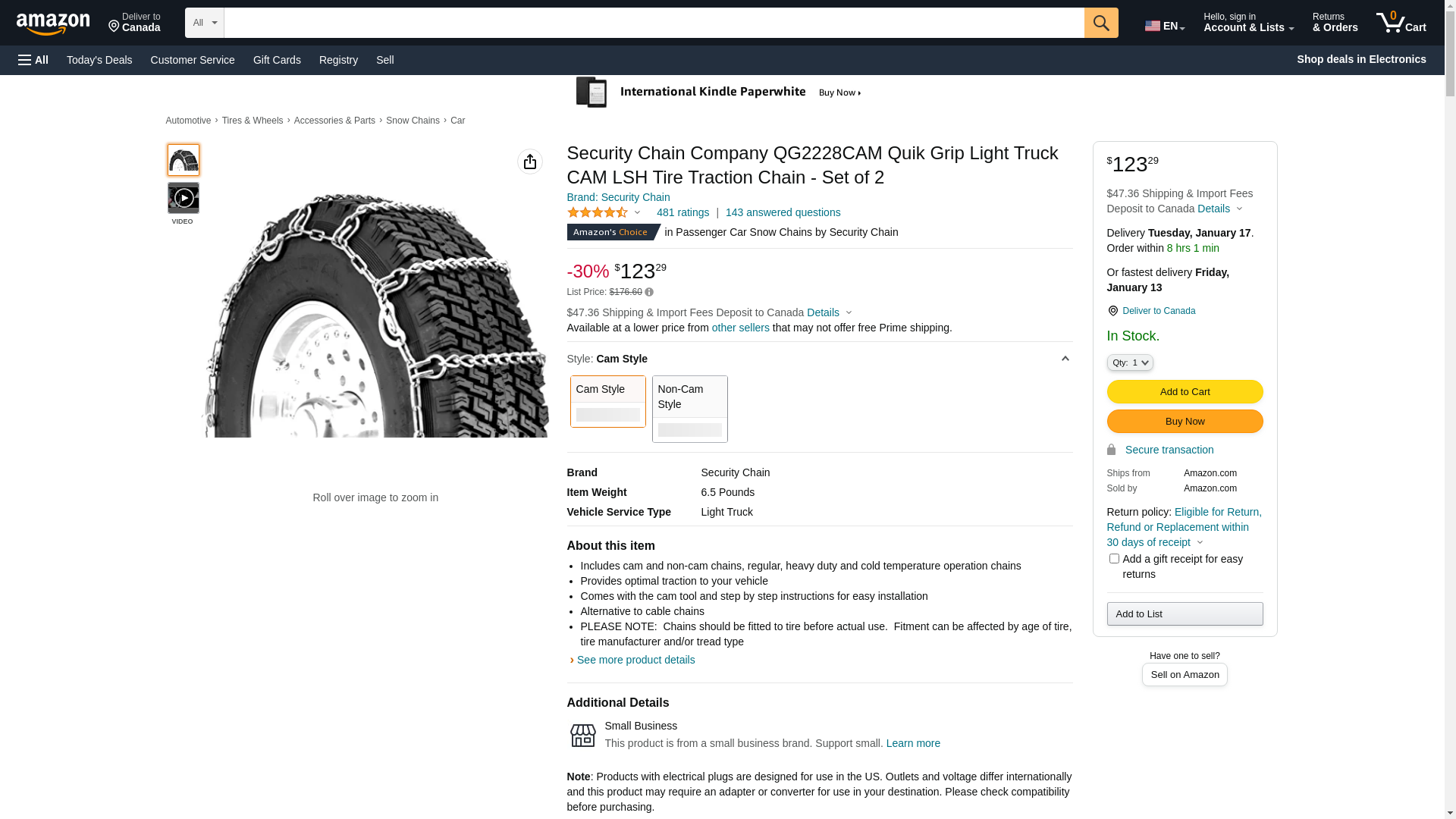Screen dimensions: 1456x819
Task: Open Gift Cards in the navigation bar
Action: point(277,60)
